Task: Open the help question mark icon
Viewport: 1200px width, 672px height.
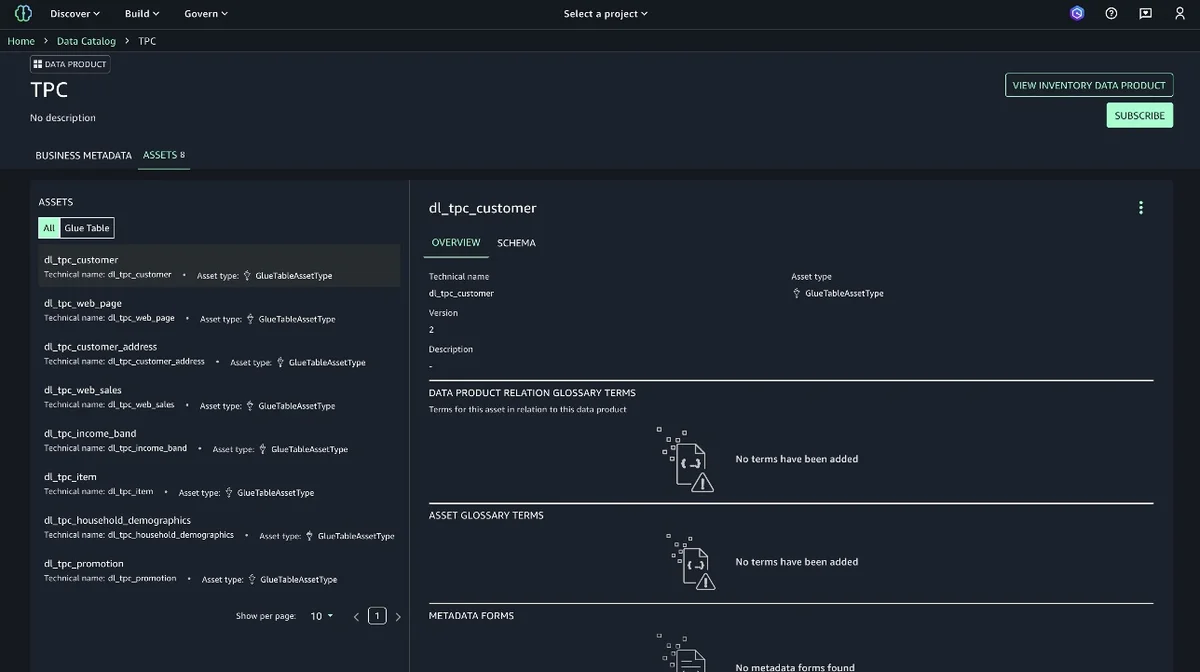Action: pyautogui.click(x=1111, y=13)
